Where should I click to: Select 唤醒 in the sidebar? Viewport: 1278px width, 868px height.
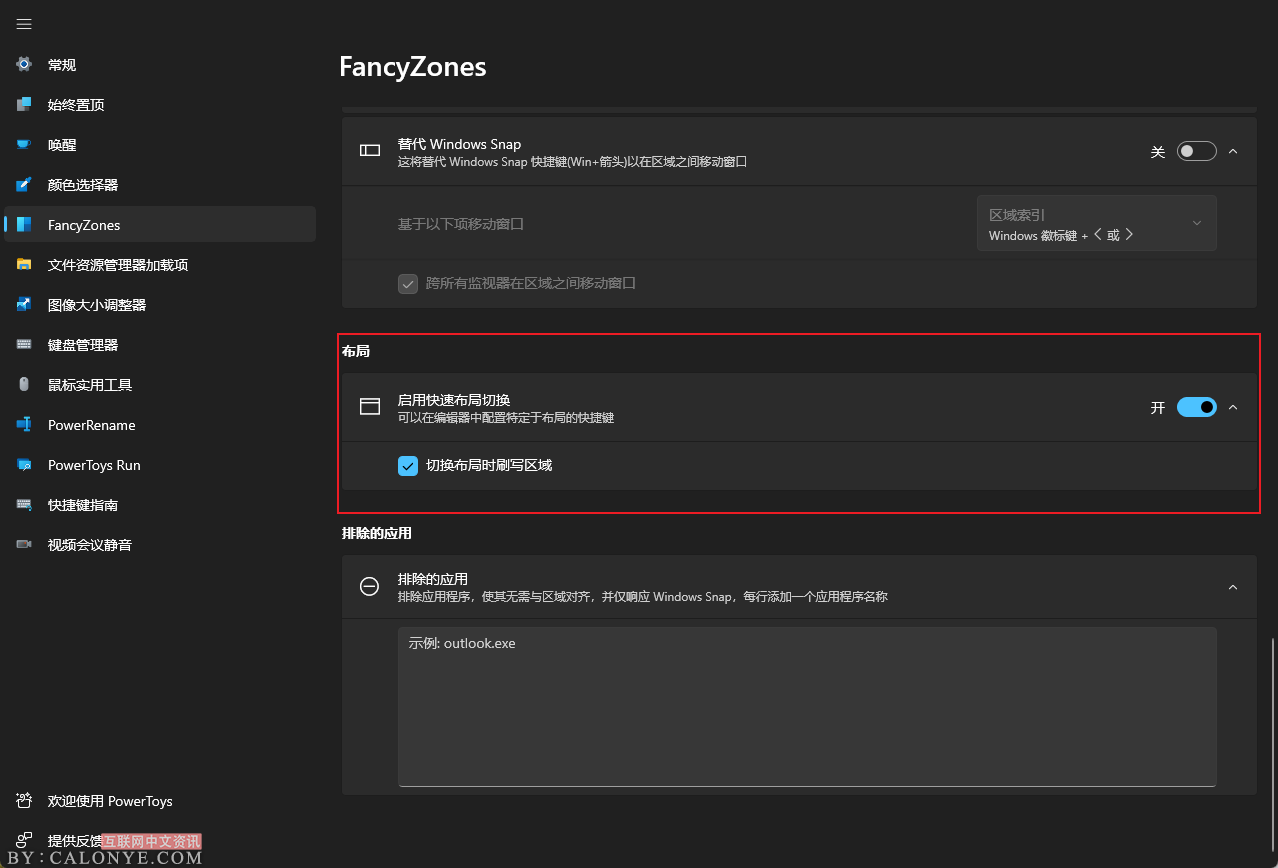click(160, 144)
